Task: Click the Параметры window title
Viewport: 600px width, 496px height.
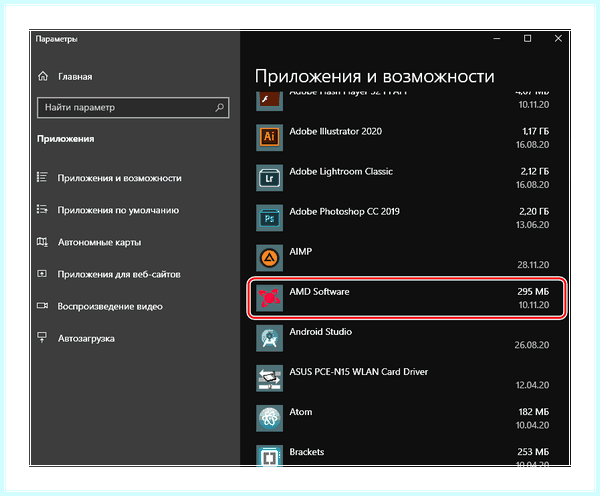Action: [56, 39]
